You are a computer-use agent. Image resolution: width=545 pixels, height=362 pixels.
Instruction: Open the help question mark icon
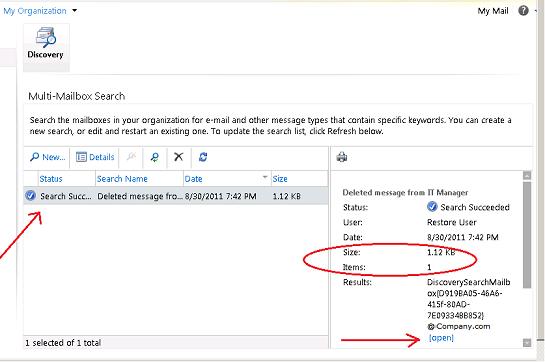(x=523, y=11)
